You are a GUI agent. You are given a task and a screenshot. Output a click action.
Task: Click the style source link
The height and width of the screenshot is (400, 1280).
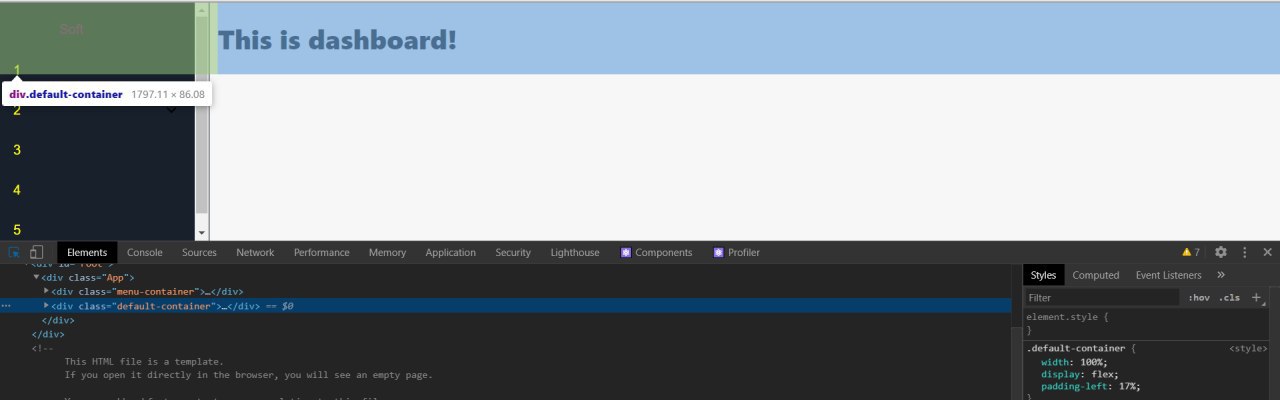(1248, 348)
